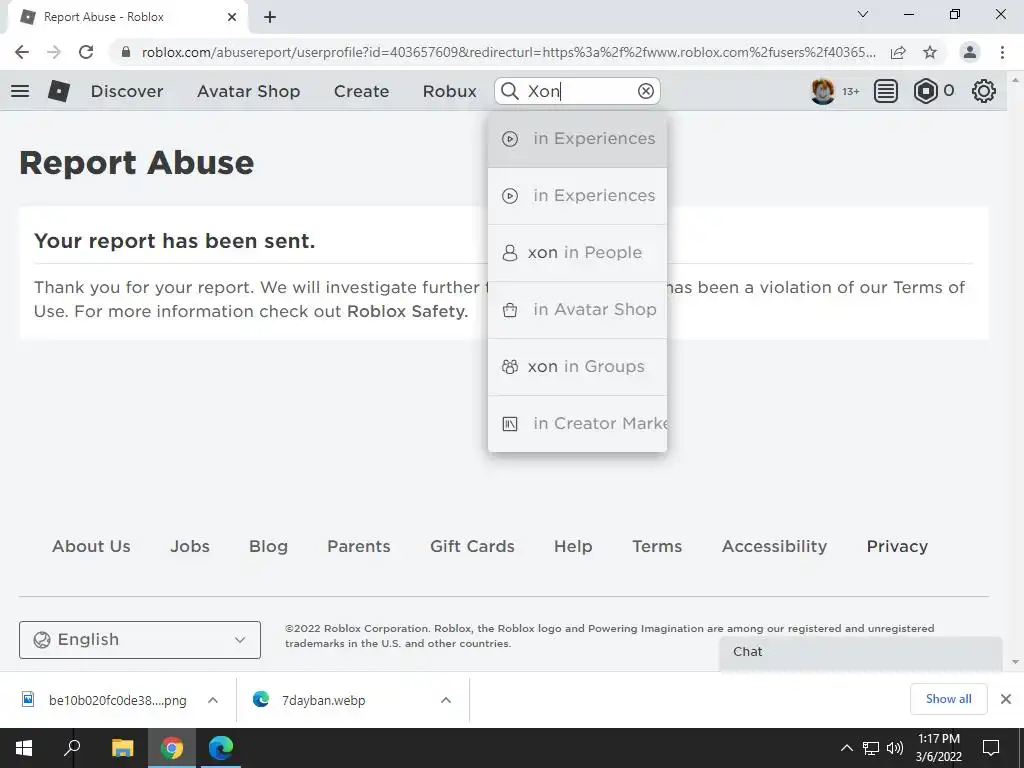The height and width of the screenshot is (768, 1024).
Task: Open File Explorer from the taskbar
Action: click(122, 748)
